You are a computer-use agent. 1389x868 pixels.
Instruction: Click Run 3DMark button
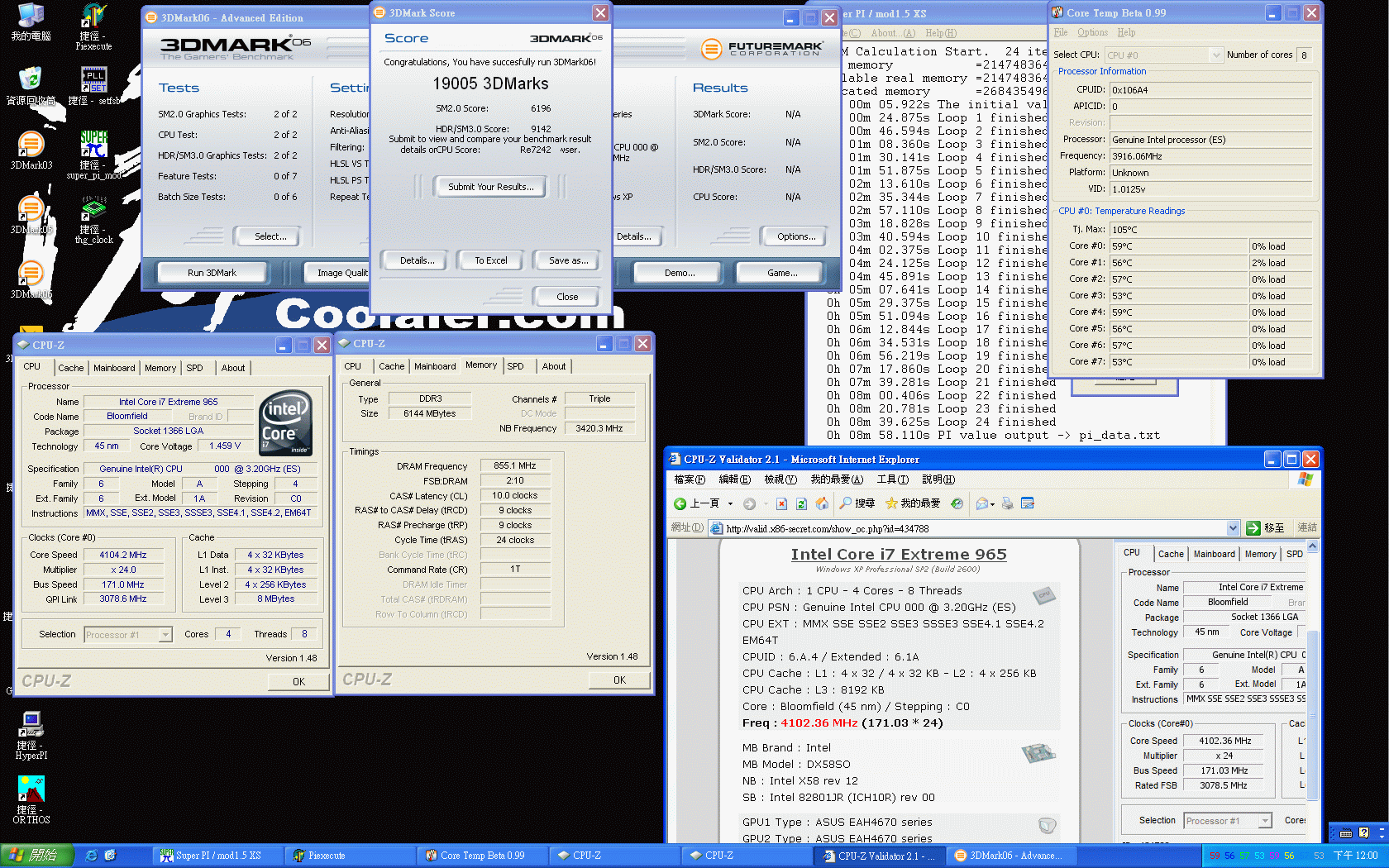coord(212,273)
